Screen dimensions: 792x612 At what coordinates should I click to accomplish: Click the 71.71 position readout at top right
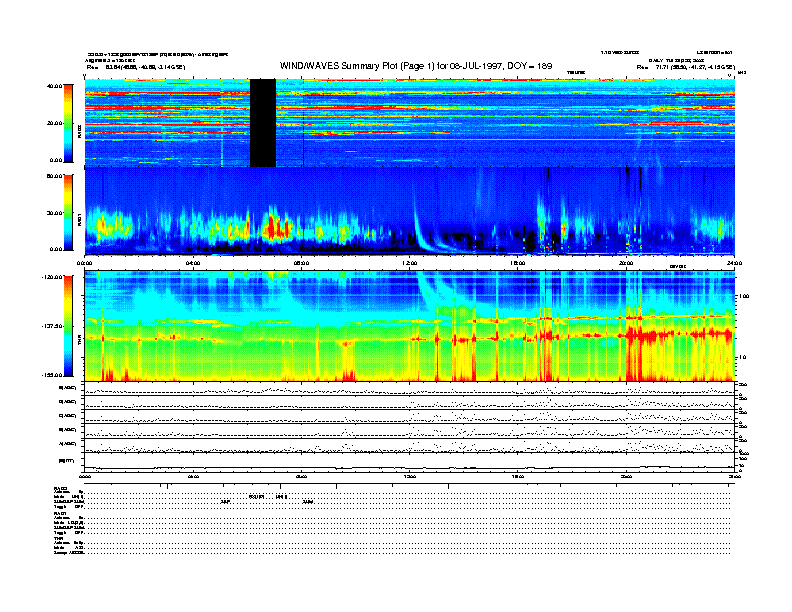pos(685,67)
